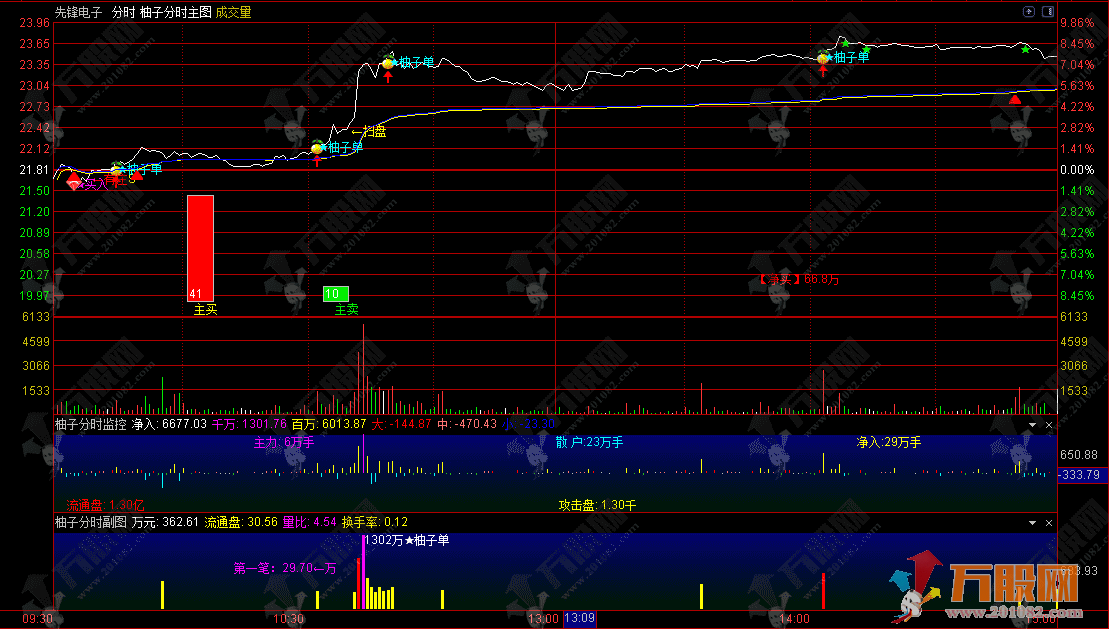Click the green 主卖 box labeled 10
The width and height of the screenshot is (1109, 629).
(335, 294)
